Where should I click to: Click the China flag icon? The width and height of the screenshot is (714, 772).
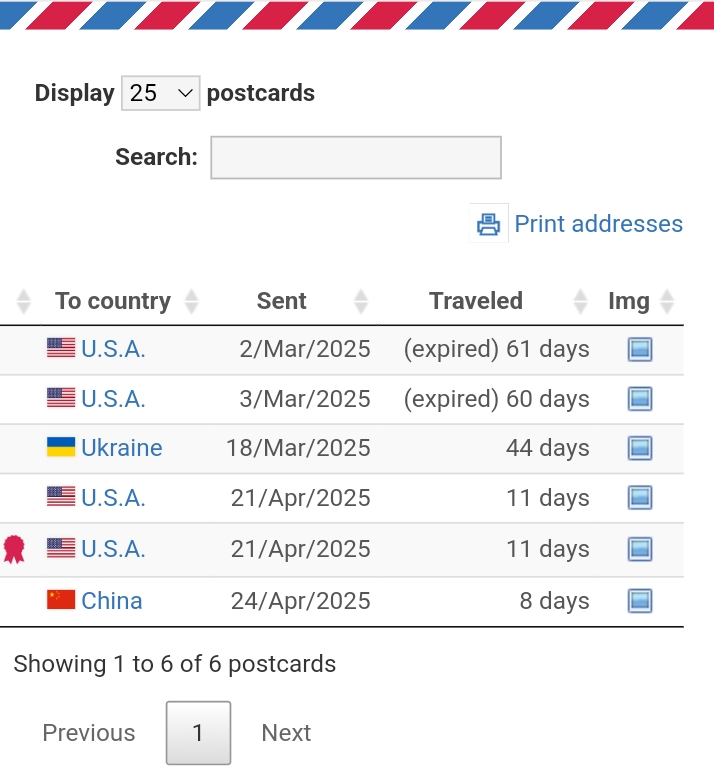(61, 599)
